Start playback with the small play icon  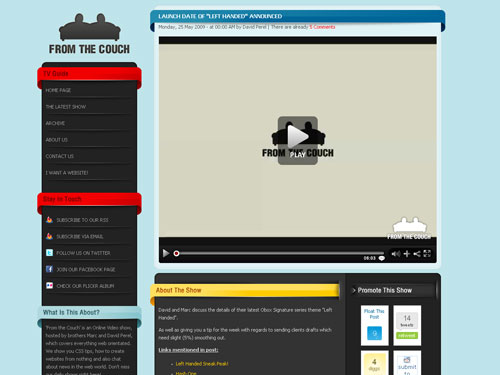166,253
